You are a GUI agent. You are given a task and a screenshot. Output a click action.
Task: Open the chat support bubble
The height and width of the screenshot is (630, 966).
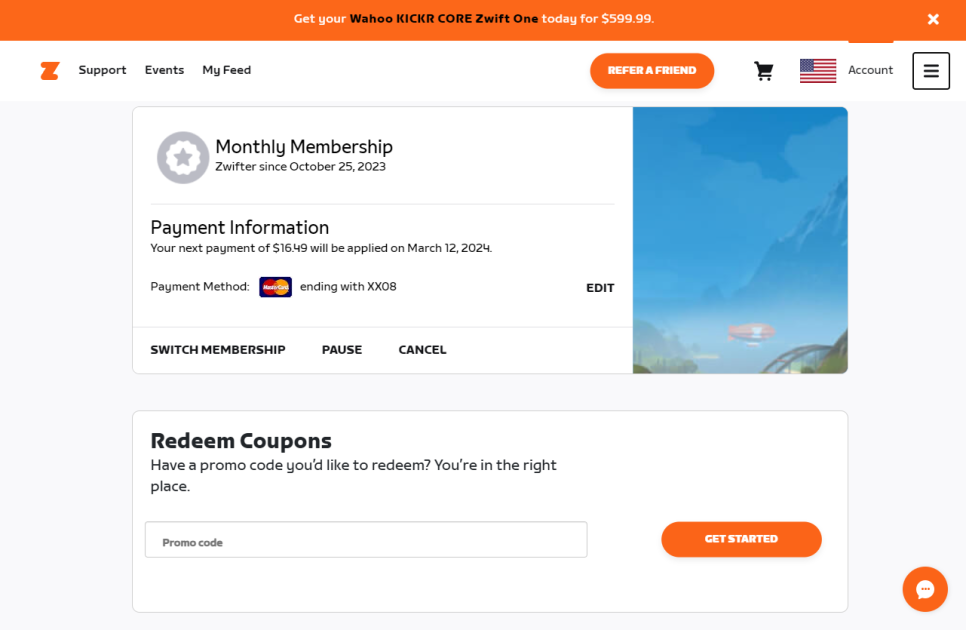925,589
